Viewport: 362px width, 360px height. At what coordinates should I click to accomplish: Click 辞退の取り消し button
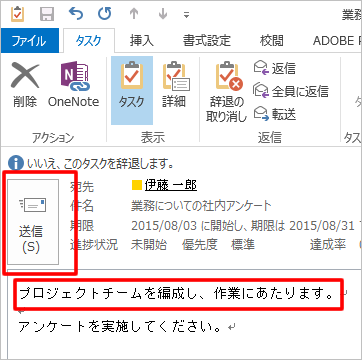coord(226,92)
